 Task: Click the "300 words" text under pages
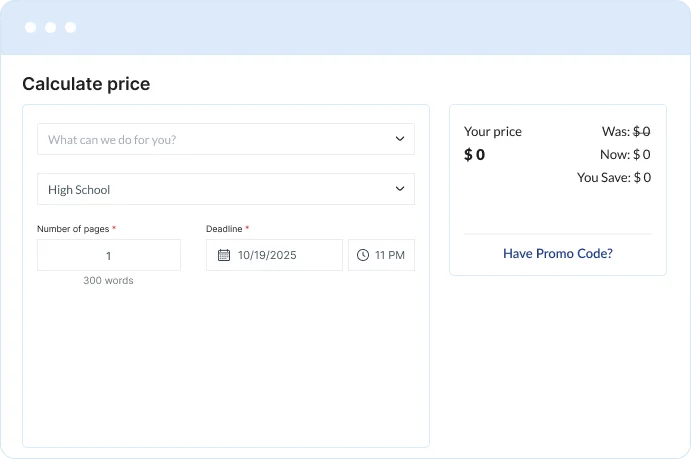pos(108,281)
